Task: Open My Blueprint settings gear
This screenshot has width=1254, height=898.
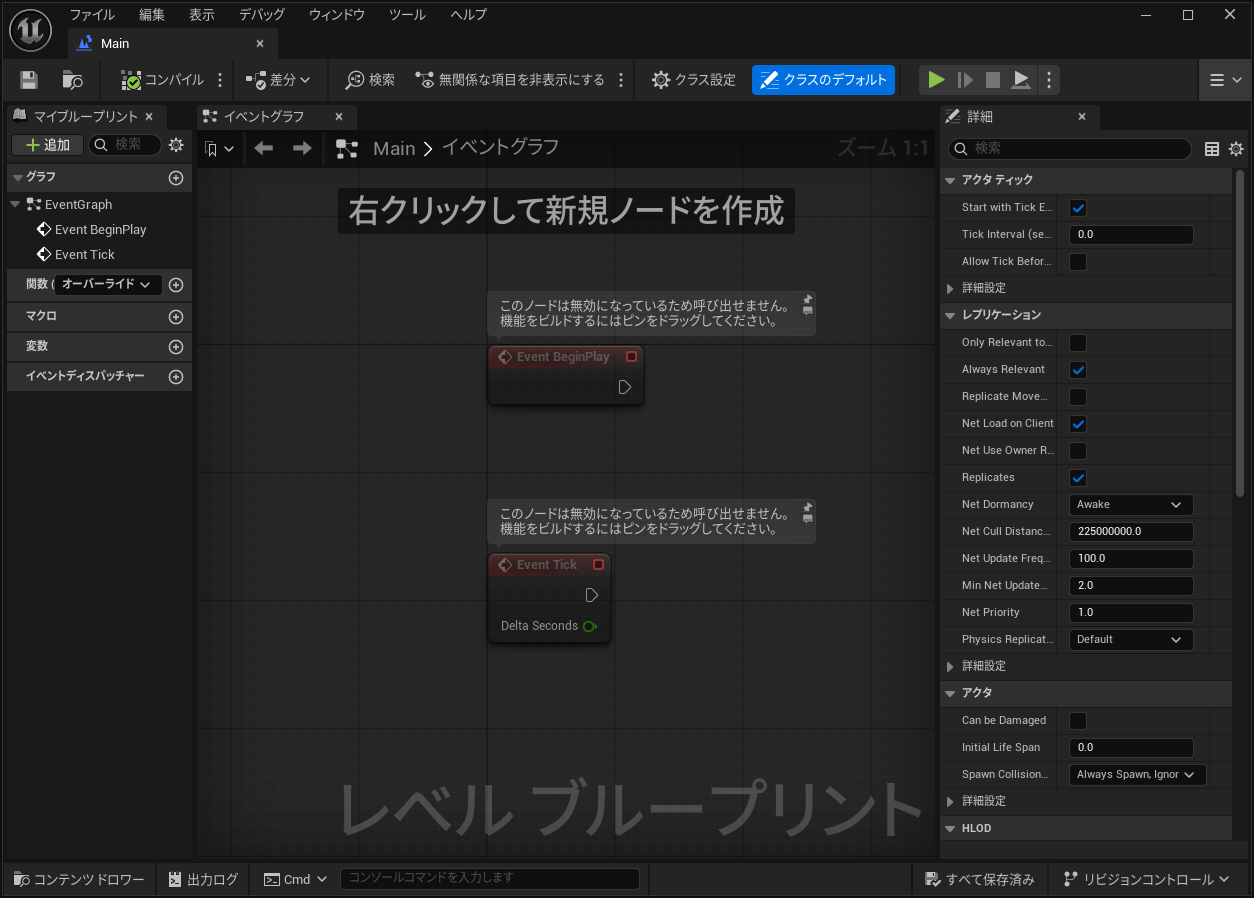Action: coord(176,145)
